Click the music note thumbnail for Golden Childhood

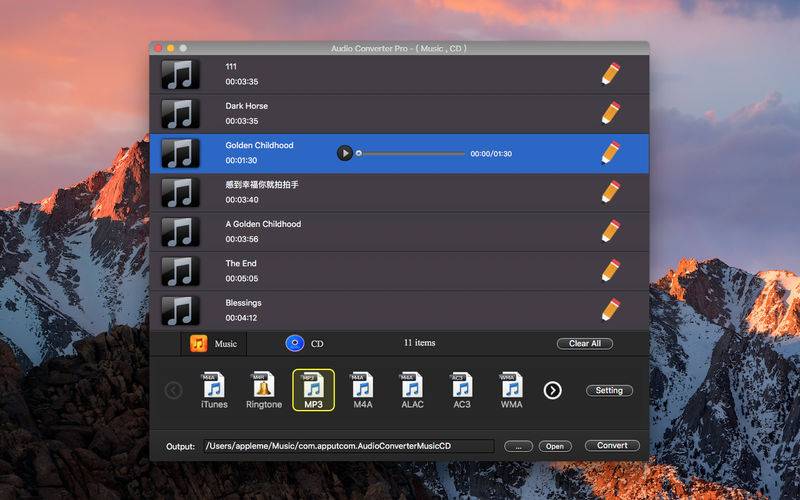[x=180, y=153]
